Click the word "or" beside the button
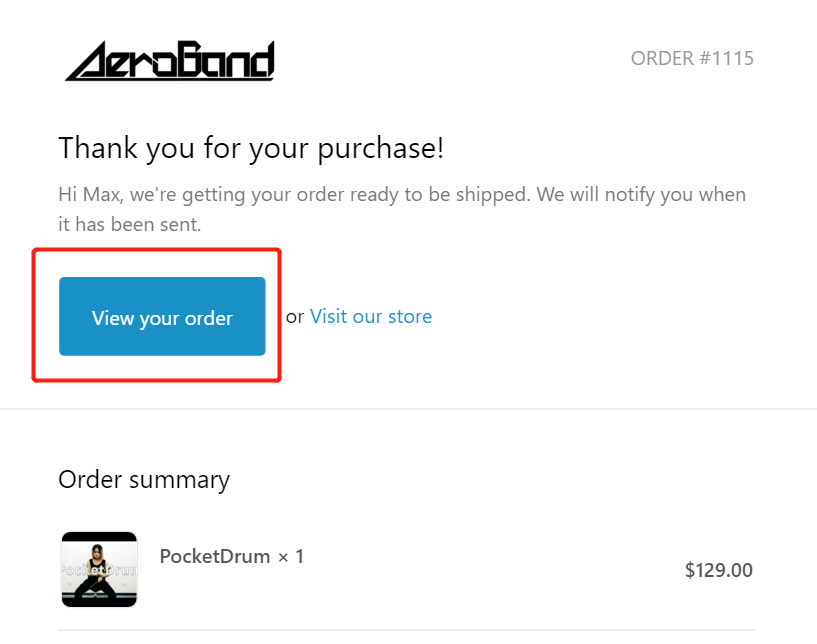 pos(295,317)
